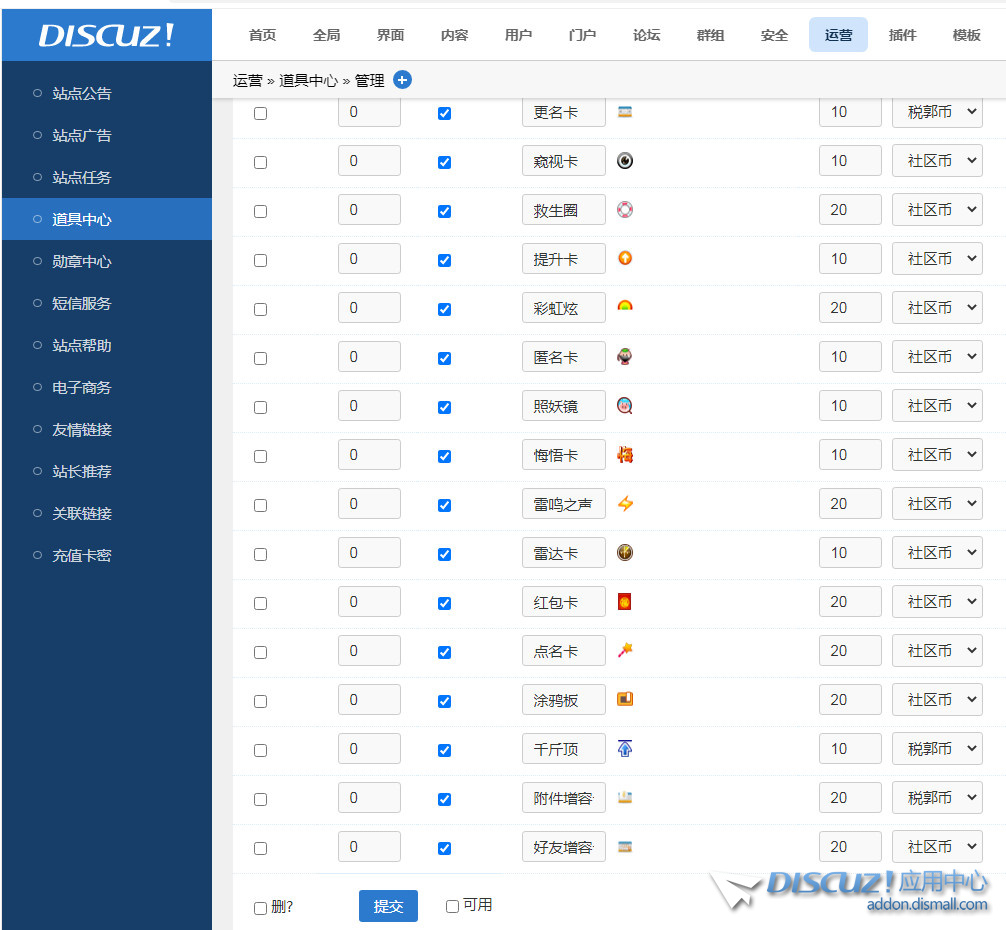Click the orange arrow icon beside 提升卡

[625, 258]
